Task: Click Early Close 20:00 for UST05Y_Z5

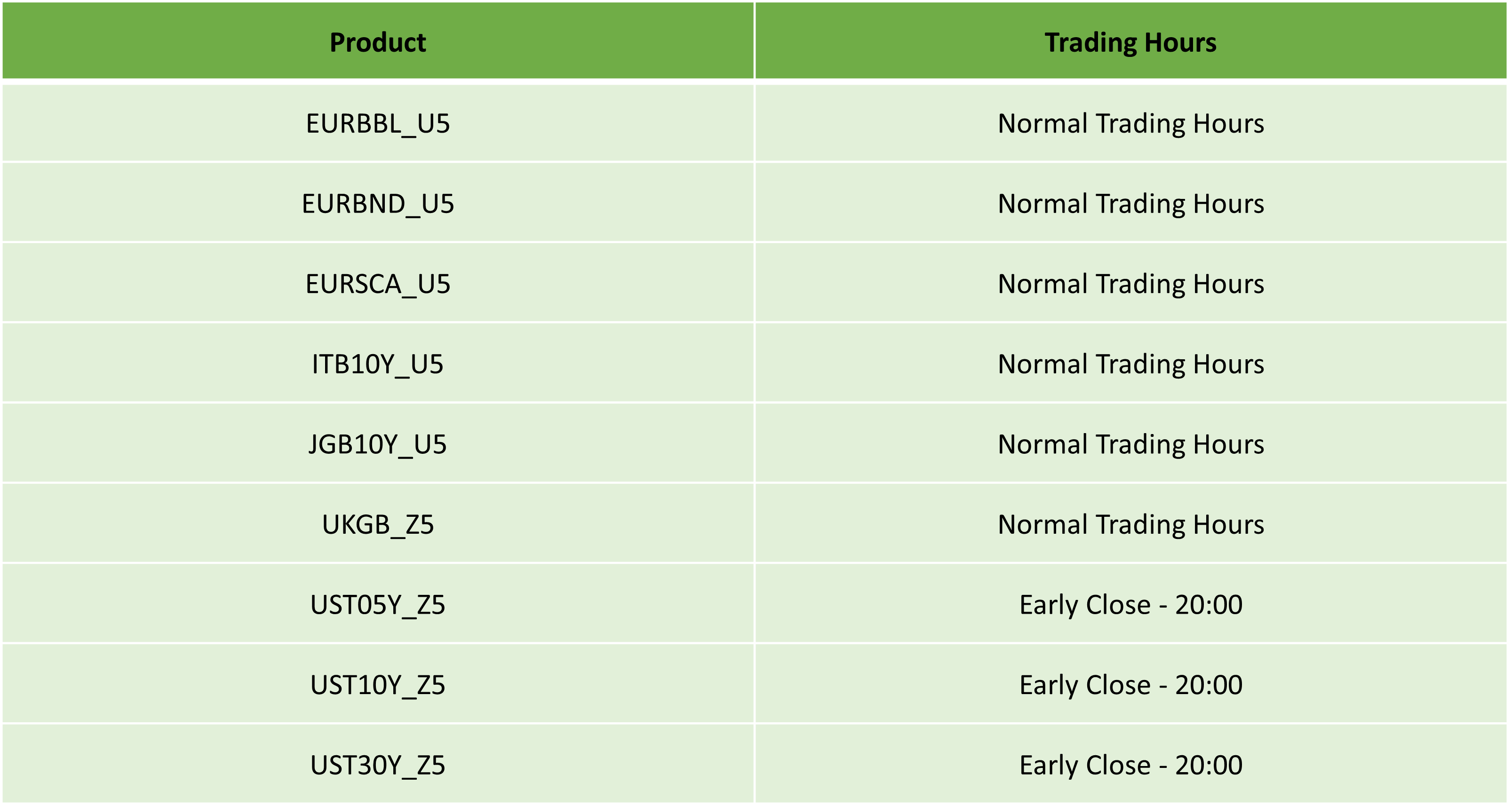Action: tap(1130, 604)
